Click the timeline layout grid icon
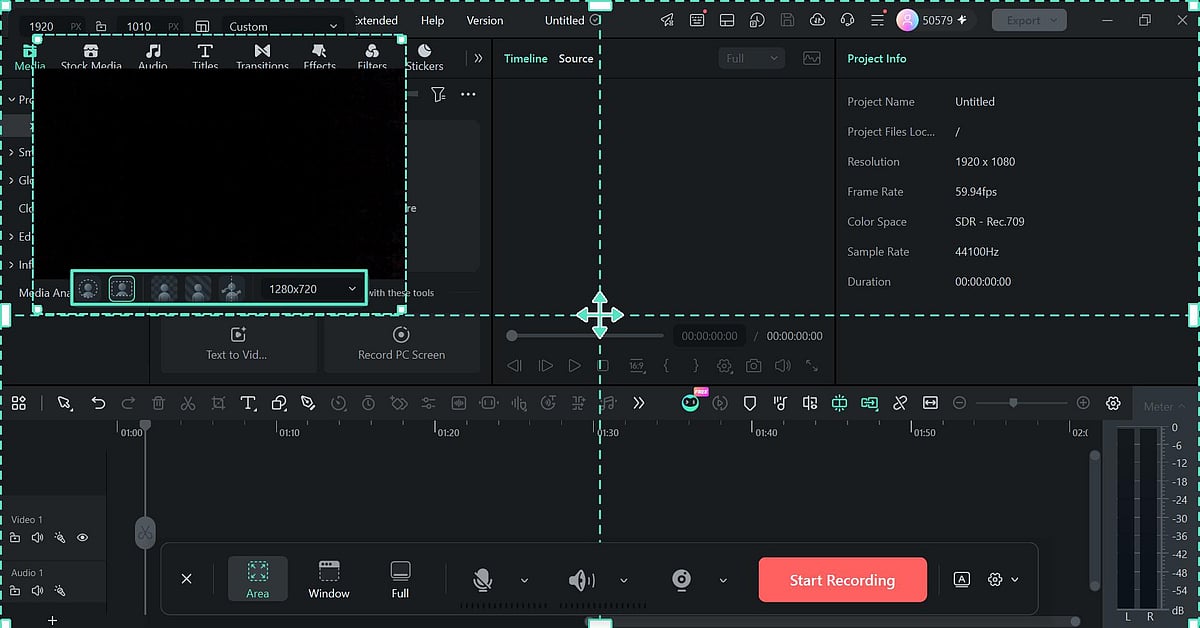The image size is (1200, 628). coord(19,402)
